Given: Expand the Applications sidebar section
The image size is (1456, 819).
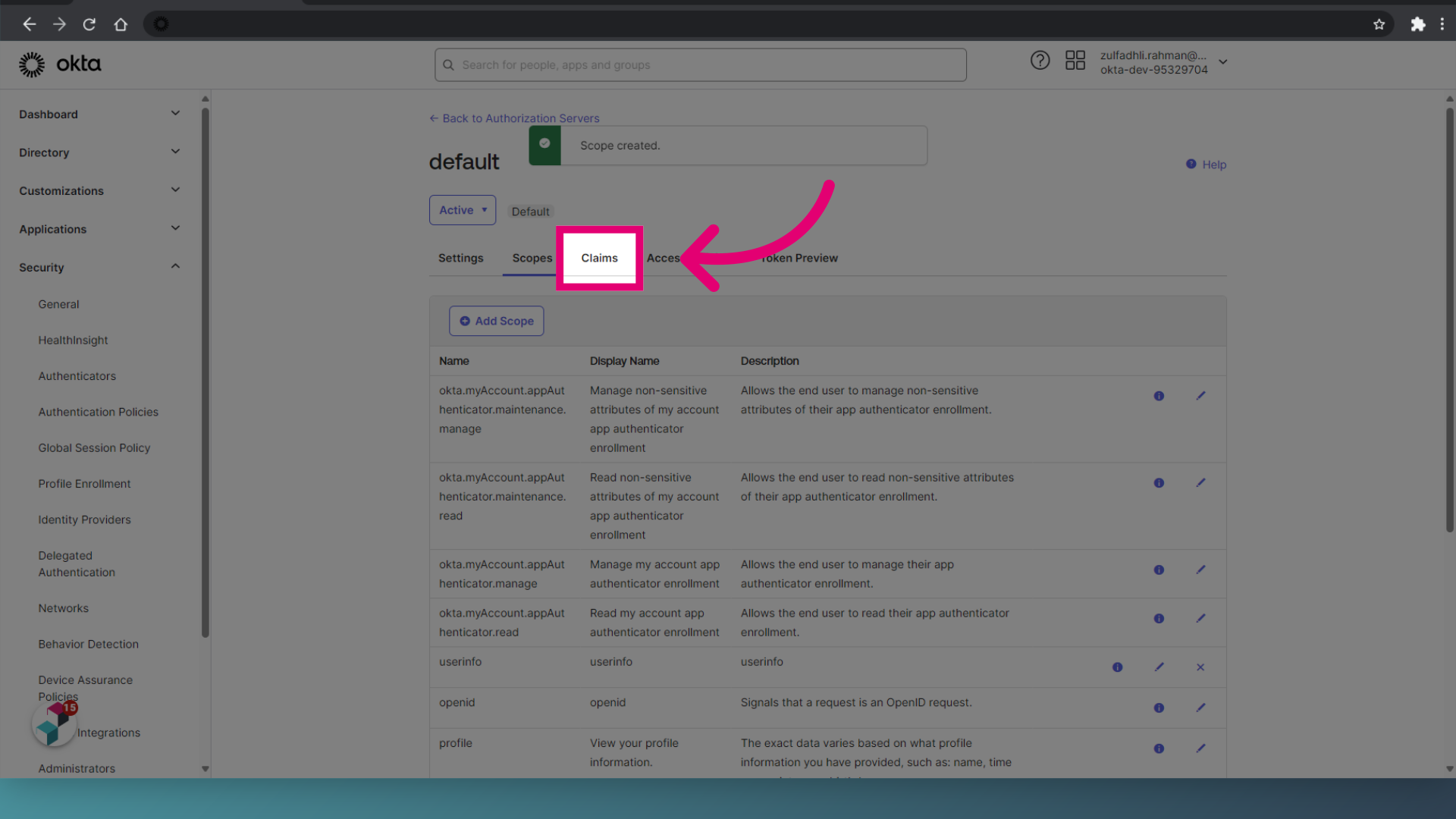Looking at the screenshot, I should click(175, 228).
